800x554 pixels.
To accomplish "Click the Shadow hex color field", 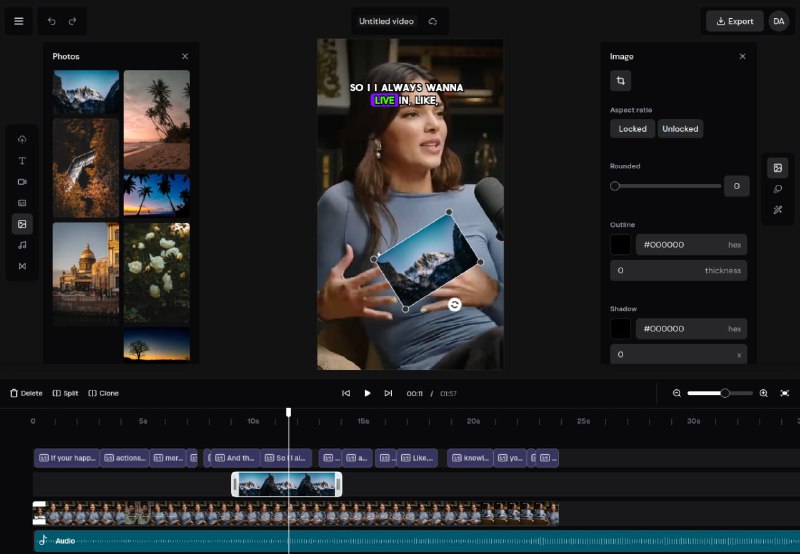I will [691, 329].
